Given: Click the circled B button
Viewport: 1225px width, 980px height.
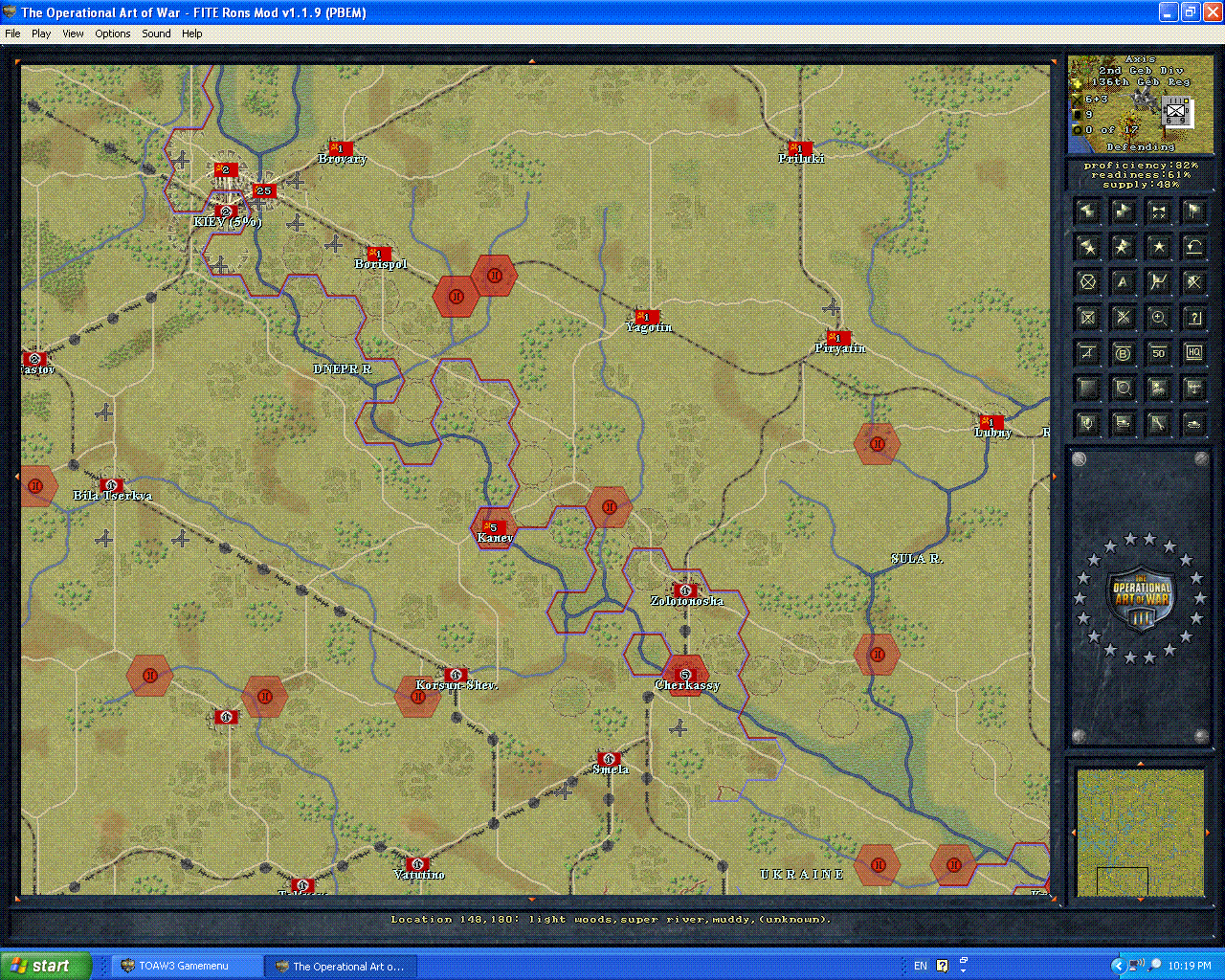Looking at the screenshot, I should point(1123,353).
